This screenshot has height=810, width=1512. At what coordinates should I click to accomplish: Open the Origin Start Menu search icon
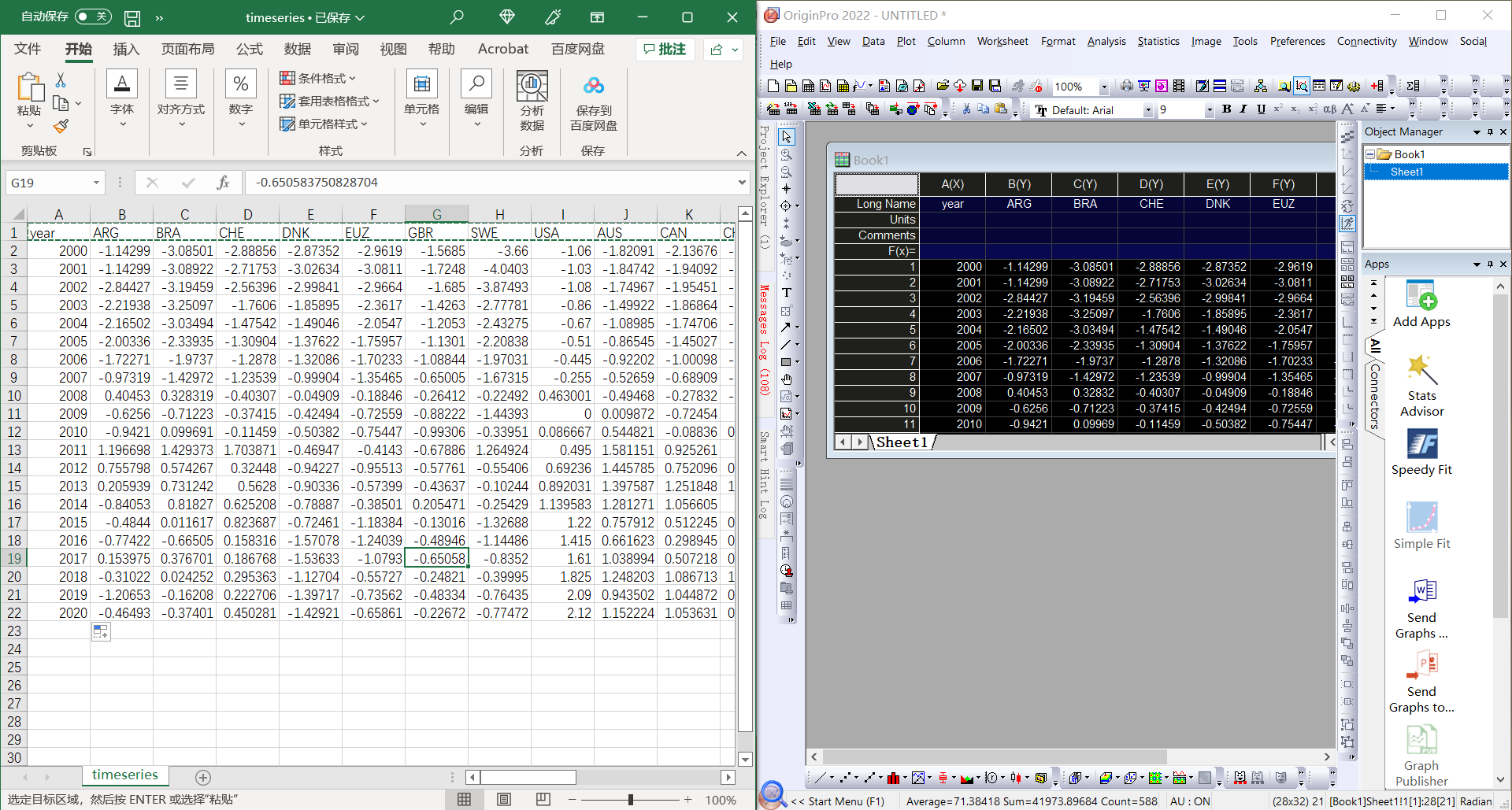point(773,795)
